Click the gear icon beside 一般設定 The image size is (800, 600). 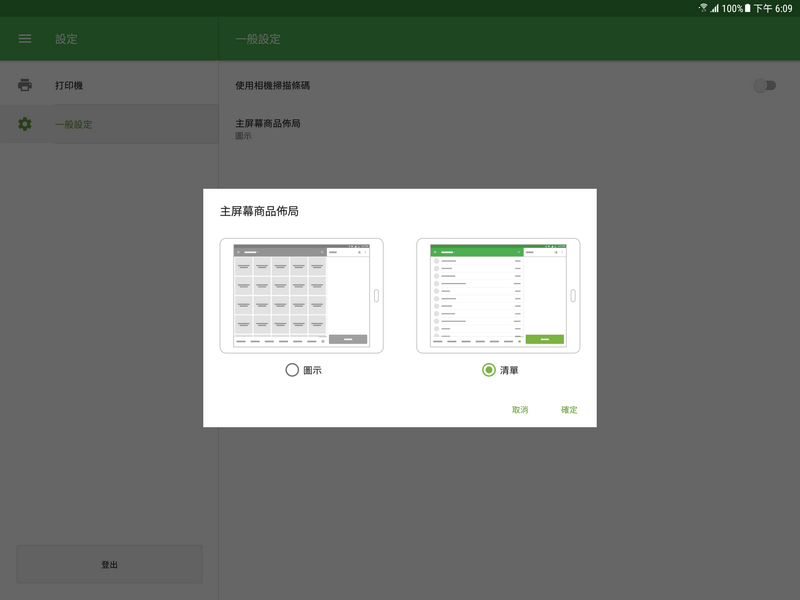tap(25, 124)
